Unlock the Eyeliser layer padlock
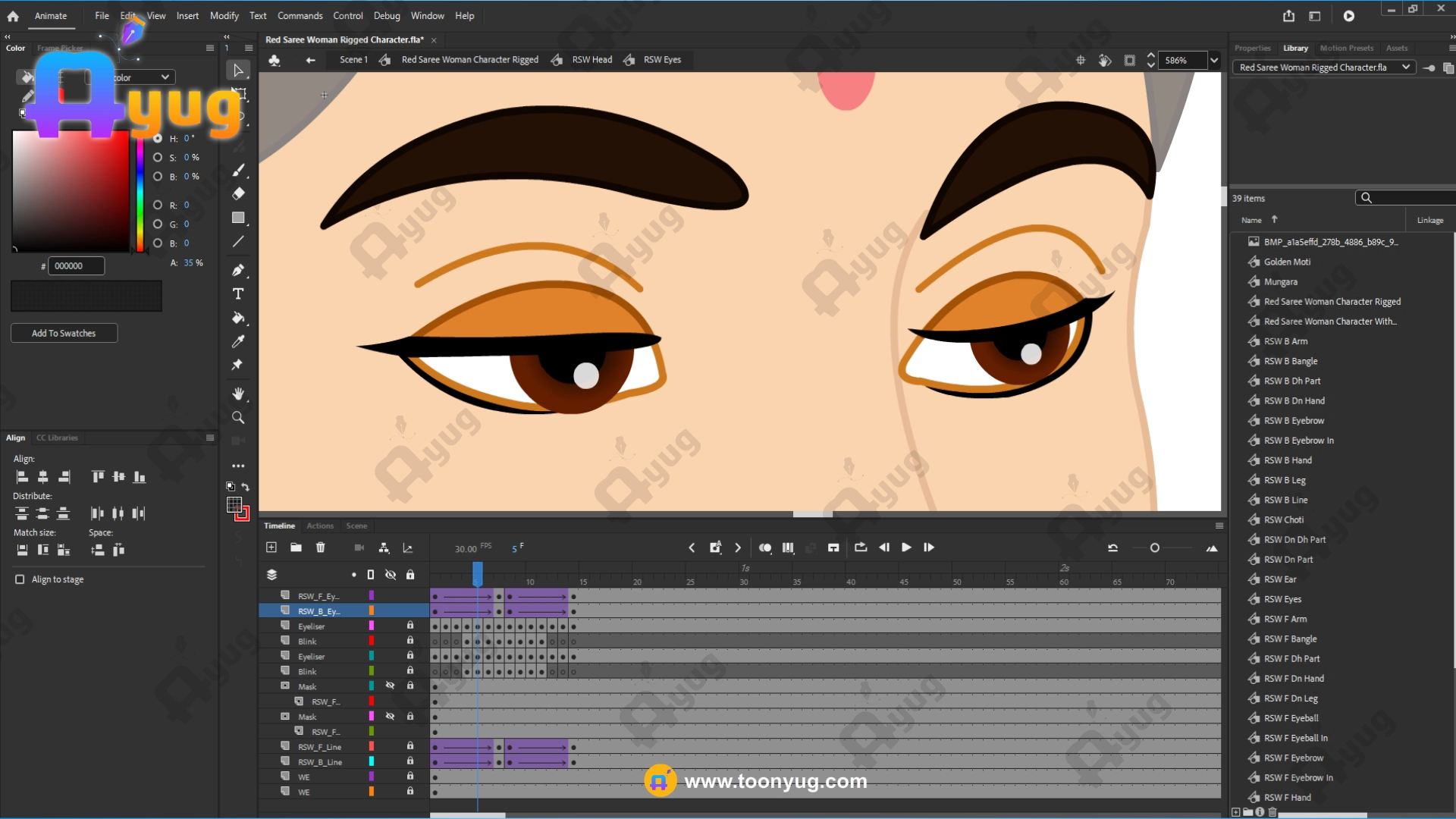The height and width of the screenshot is (819, 1456). click(x=410, y=626)
